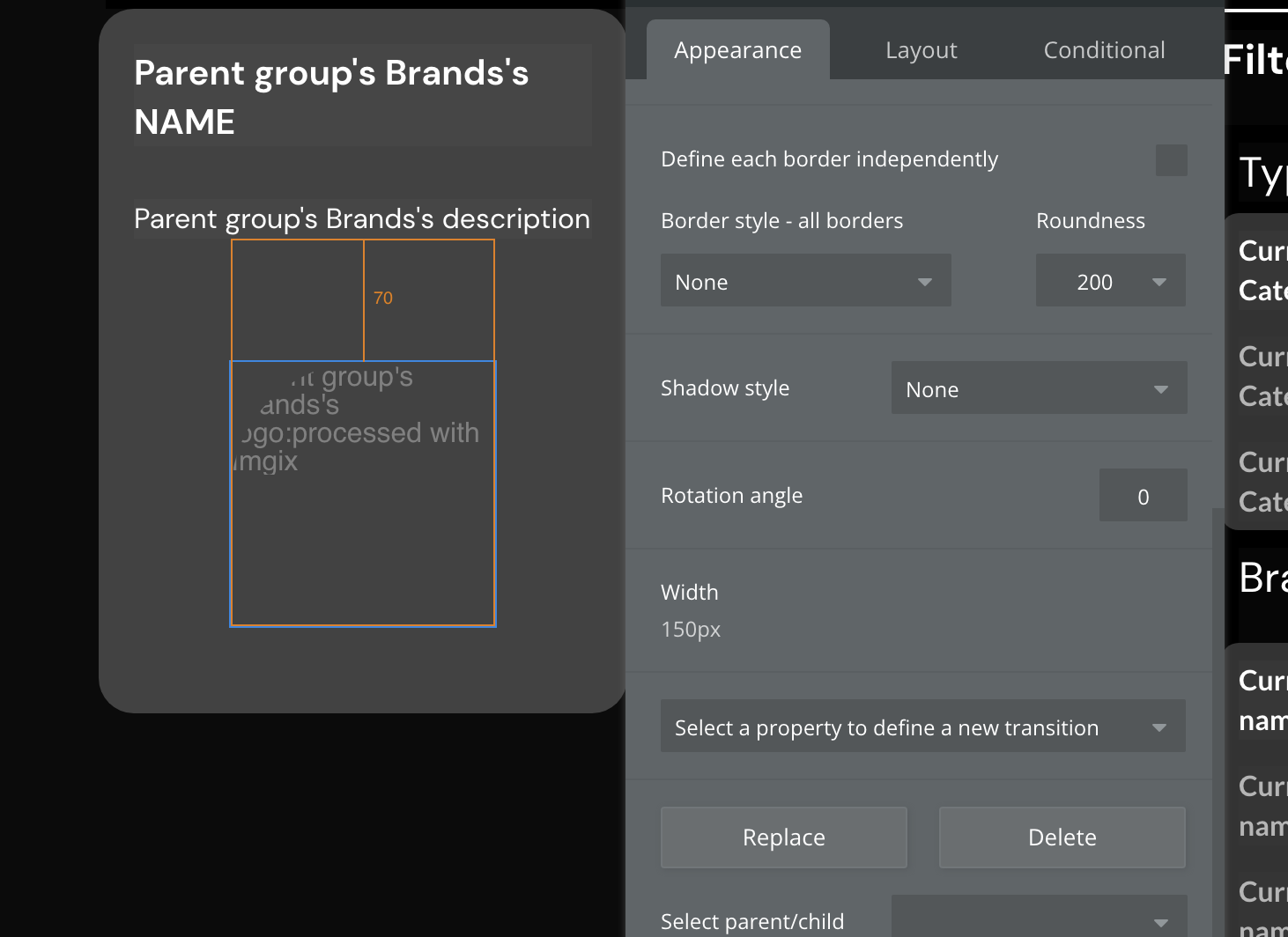Click the Delete button

1062,837
